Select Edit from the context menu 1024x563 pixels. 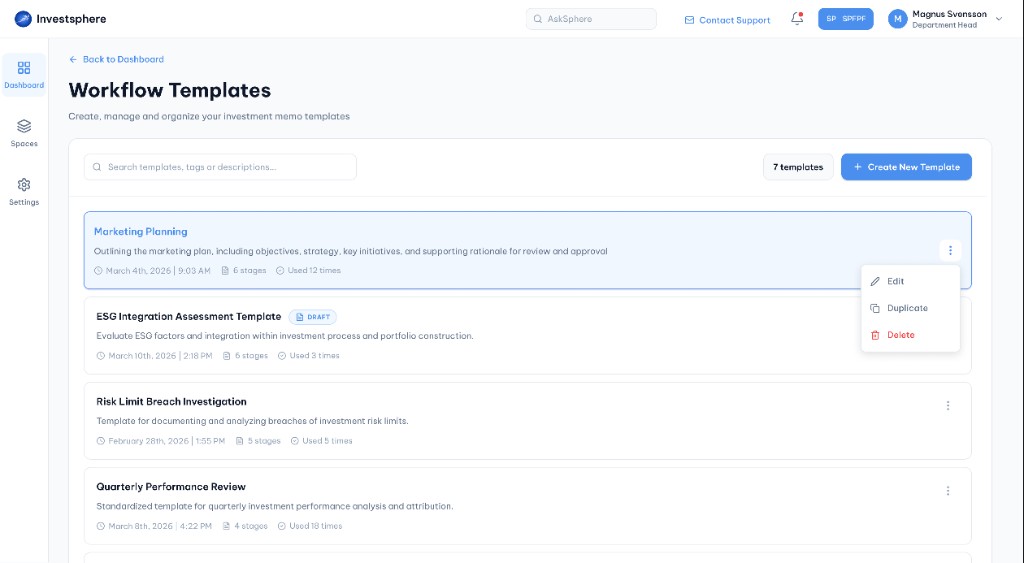click(910, 282)
